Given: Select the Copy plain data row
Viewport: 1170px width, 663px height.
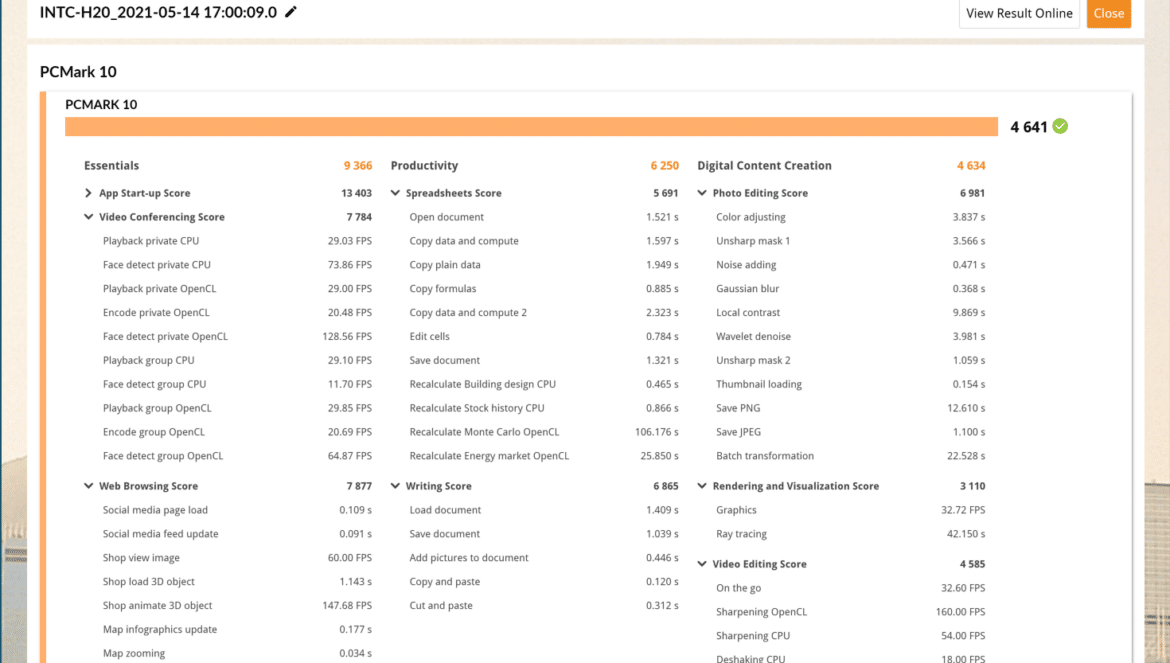Looking at the screenshot, I should (544, 265).
